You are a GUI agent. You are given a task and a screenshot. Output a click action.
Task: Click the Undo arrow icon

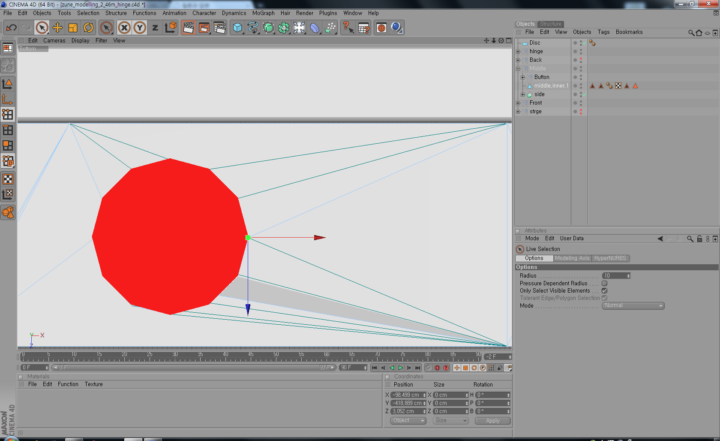pyautogui.click(x=11, y=28)
